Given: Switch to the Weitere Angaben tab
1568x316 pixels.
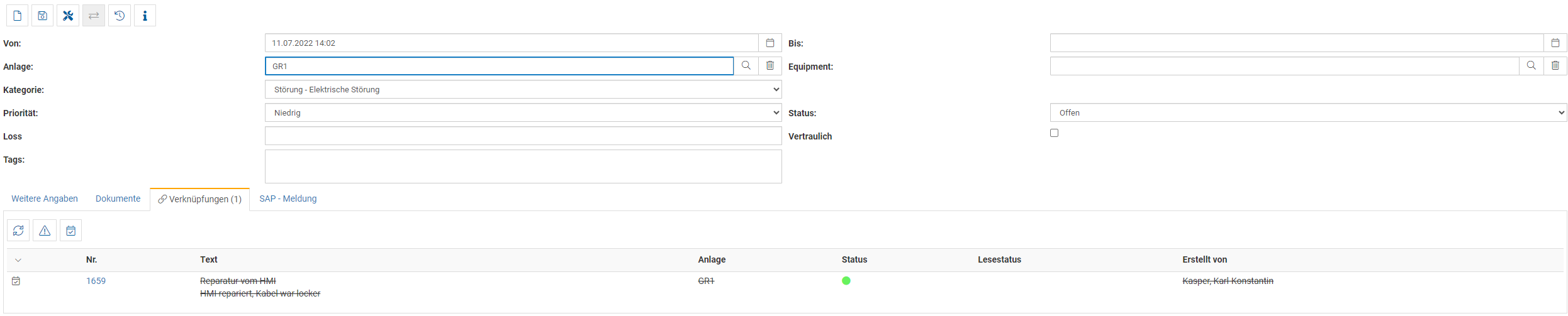Looking at the screenshot, I should click(45, 199).
